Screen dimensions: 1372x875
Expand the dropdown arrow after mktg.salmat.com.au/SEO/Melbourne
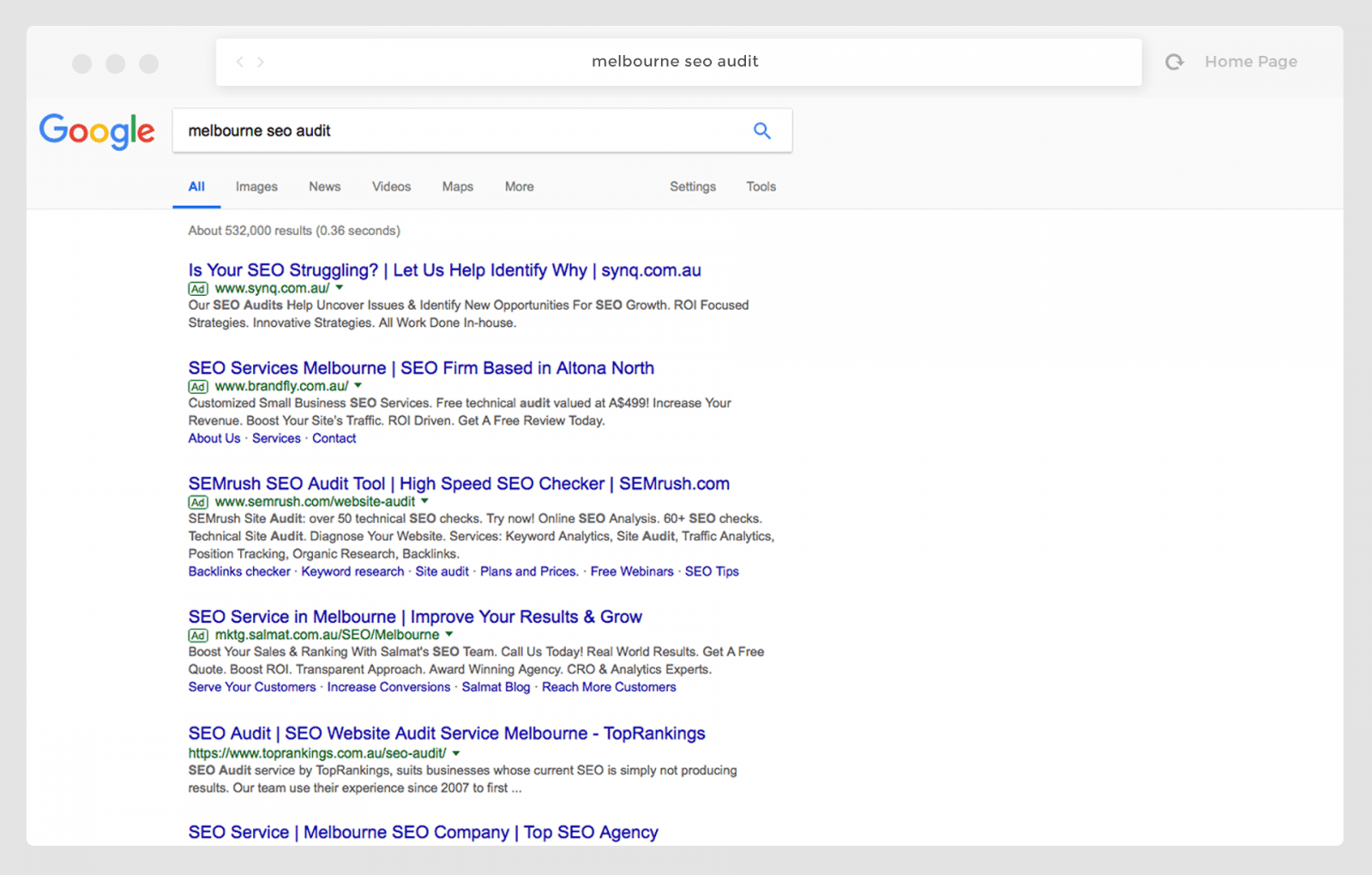click(449, 635)
